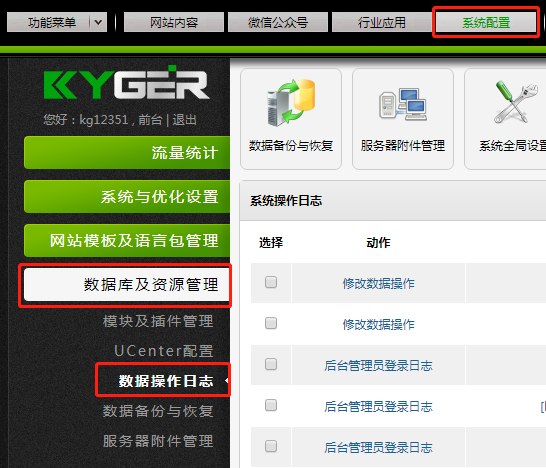Image resolution: width=546 pixels, height=468 pixels.
Task: Check the first 修改数据操作 row checkbox
Action: (271, 282)
